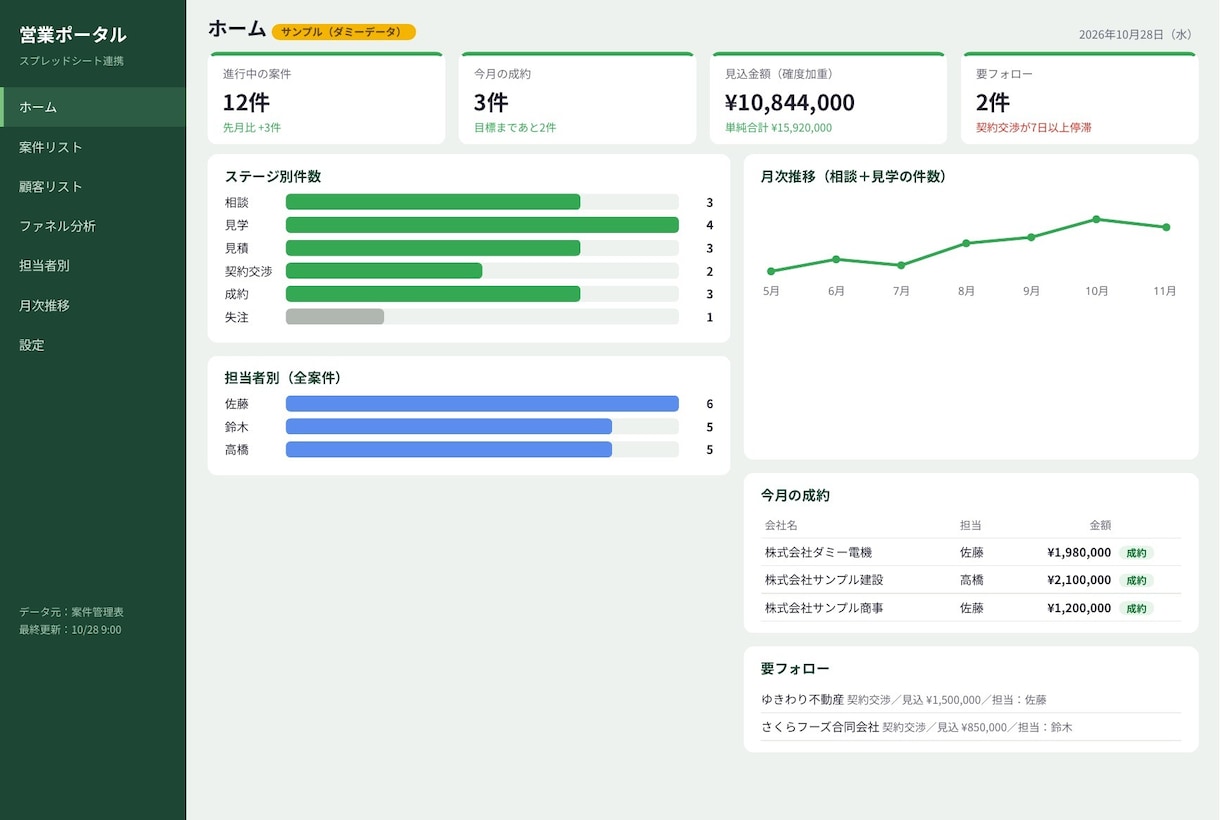Click the 担当者別(全案件) heading
The image size is (1220, 820).
point(283,378)
